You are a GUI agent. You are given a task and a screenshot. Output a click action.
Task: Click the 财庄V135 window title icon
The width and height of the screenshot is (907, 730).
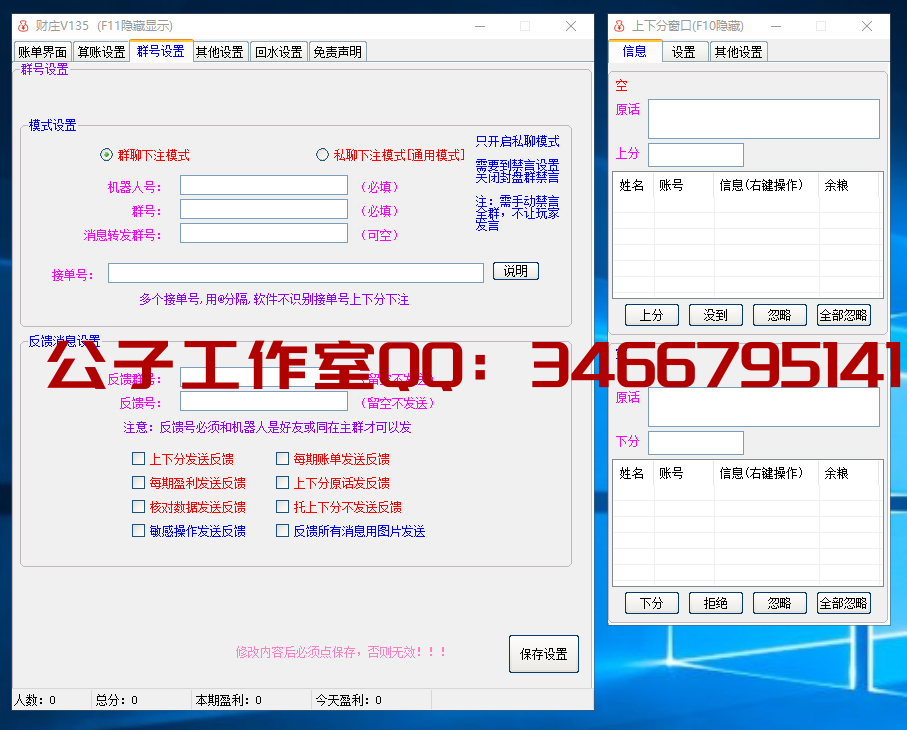coord(23,26)
